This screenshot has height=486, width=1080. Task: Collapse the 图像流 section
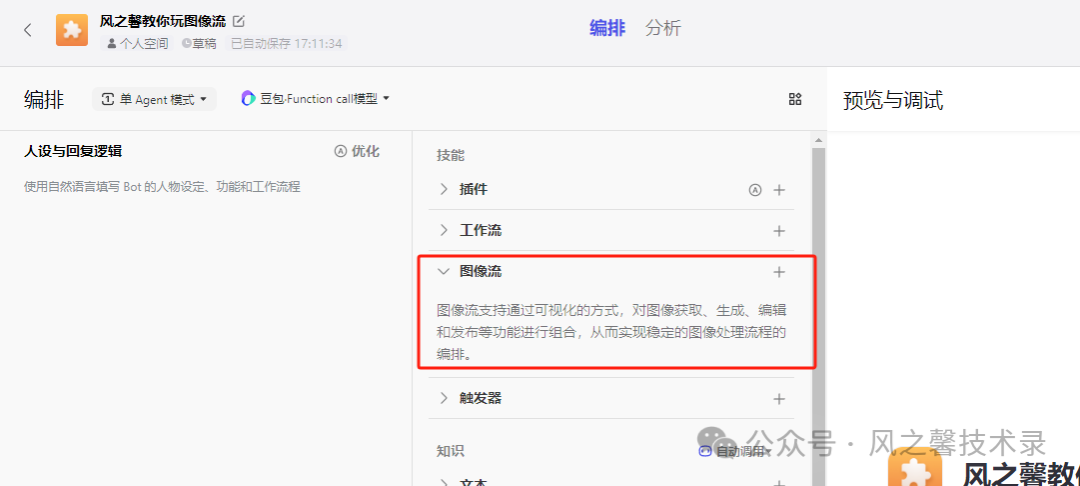point(444,271)
